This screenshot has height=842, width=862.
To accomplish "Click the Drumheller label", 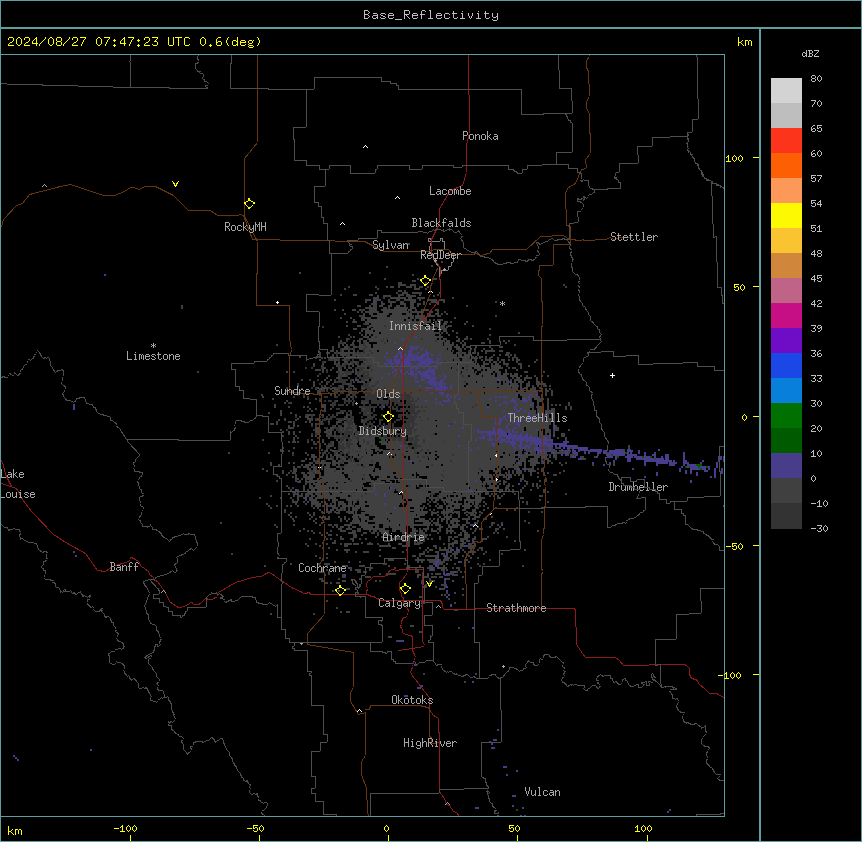I will pos(638,487).
